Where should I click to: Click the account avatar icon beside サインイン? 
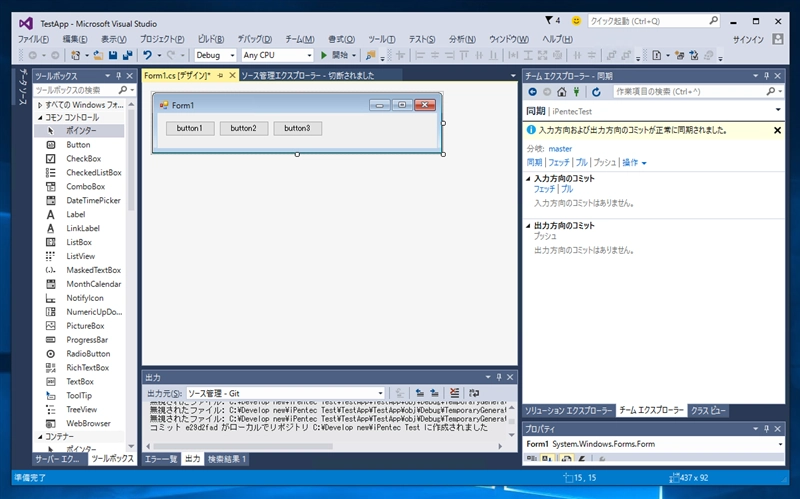tap(778, 39)
